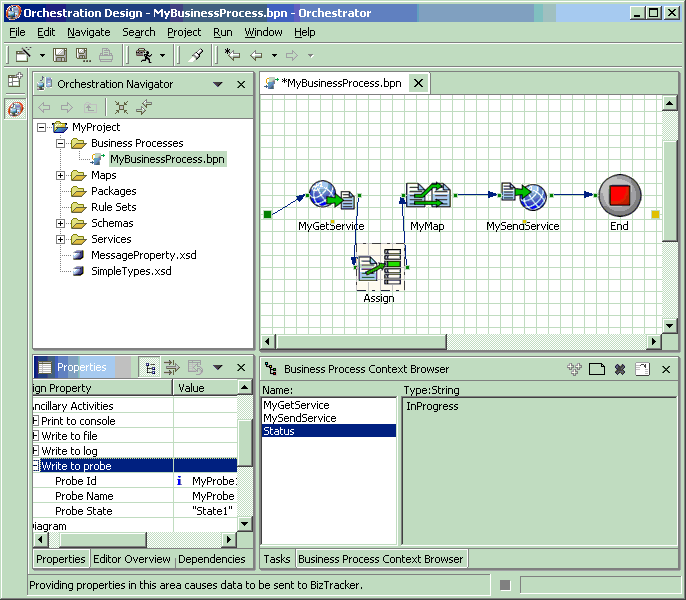686x600 pixels.
Task: Click the Delete icon in Context Browser
Action: (x=620, y=370)
